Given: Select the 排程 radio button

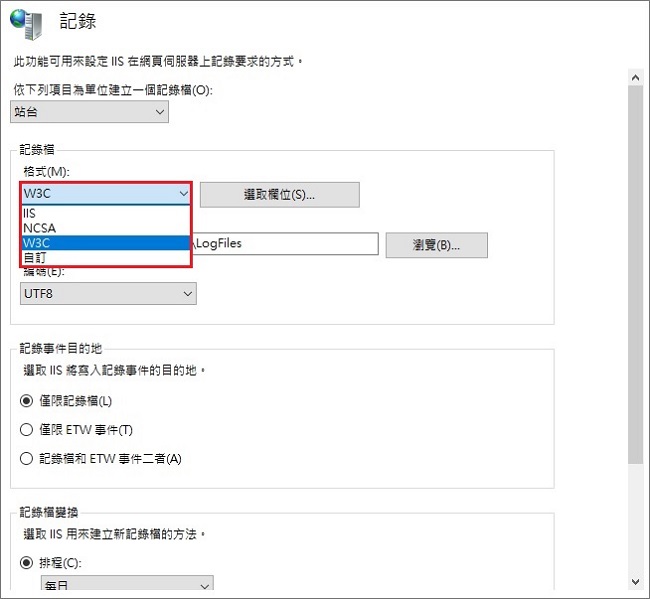Looking at the screenshot, I should click(x=28, y=561).
